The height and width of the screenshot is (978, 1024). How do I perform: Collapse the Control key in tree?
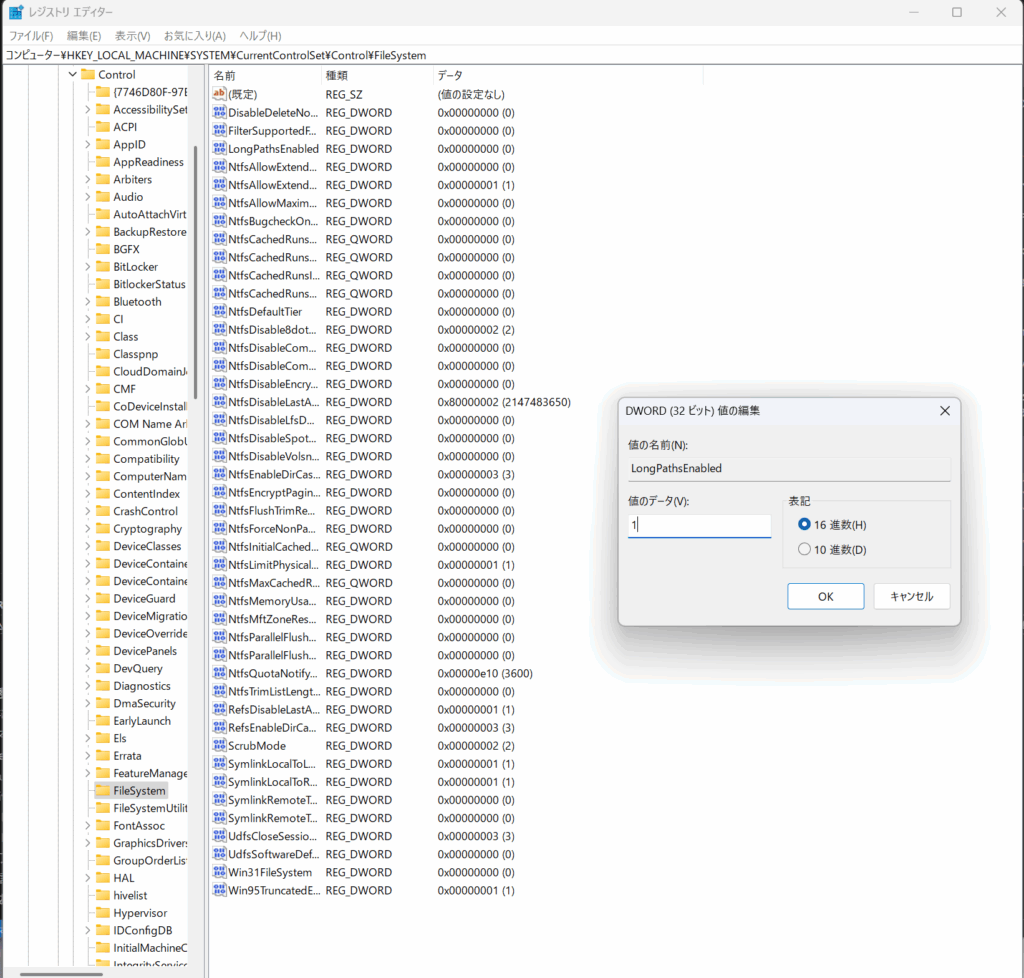coord(72,74)
